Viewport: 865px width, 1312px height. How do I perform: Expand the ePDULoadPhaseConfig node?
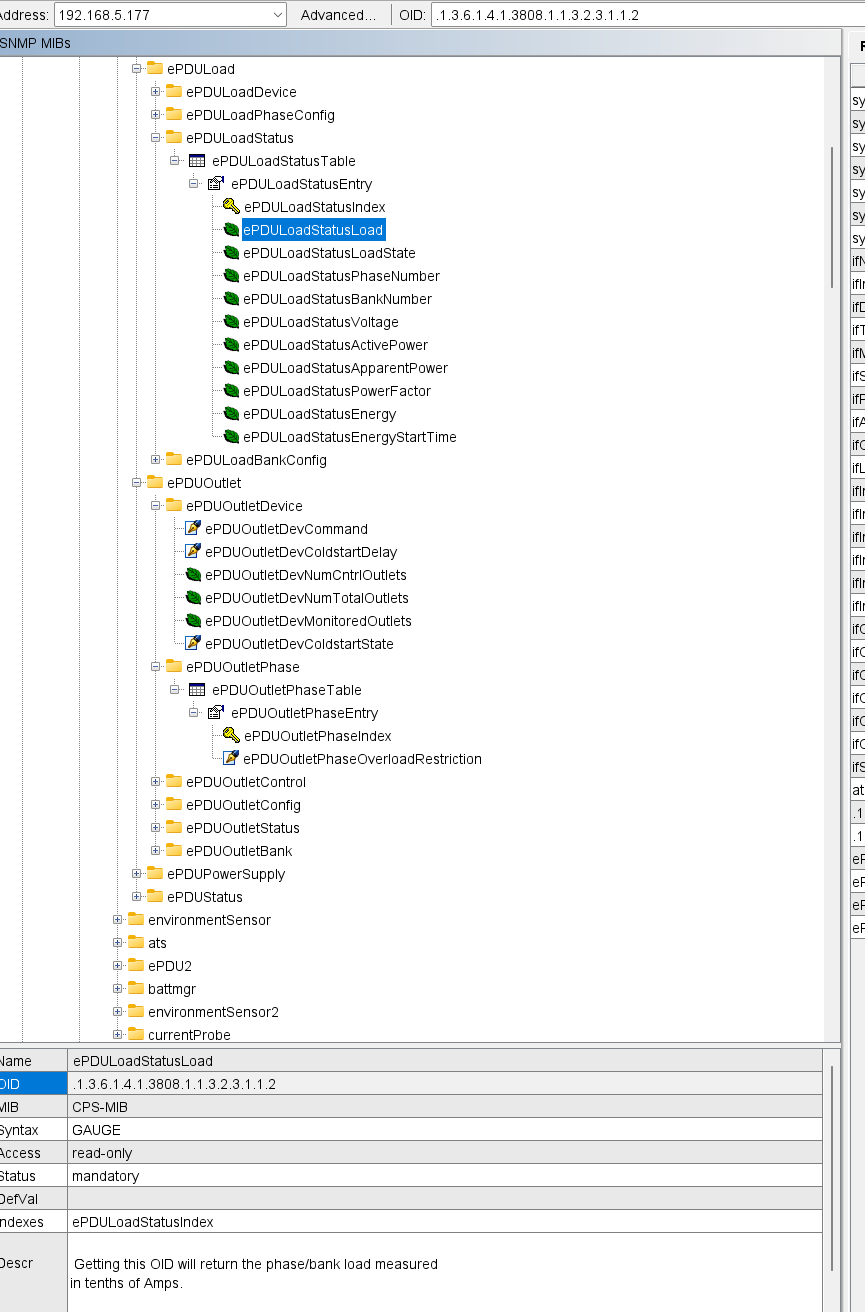point(155,115)
